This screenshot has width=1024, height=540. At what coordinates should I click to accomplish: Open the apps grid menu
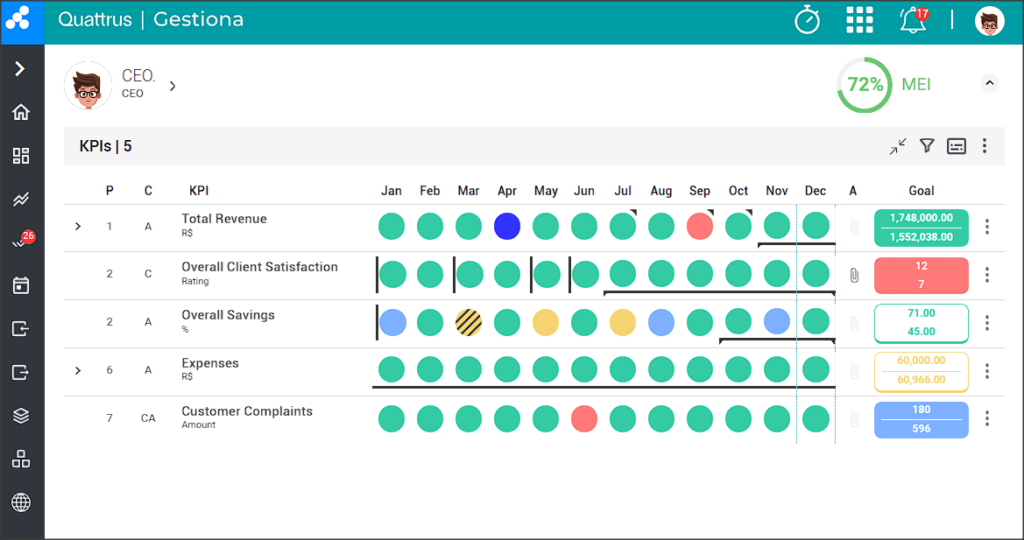(x=859, y=20)
